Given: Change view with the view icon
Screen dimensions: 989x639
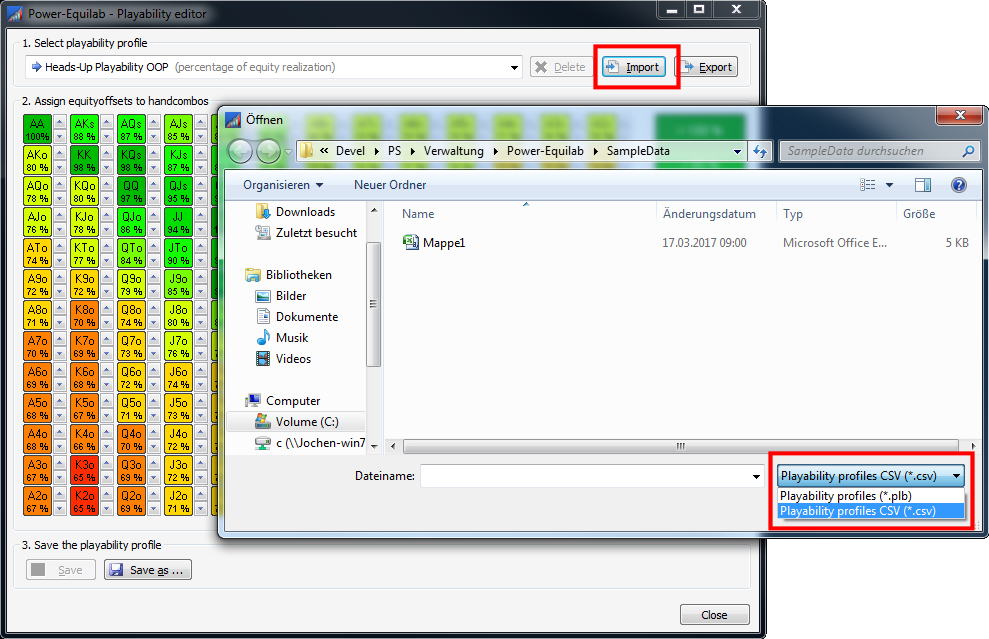Looking at the screenshot, I should [868, 185].
